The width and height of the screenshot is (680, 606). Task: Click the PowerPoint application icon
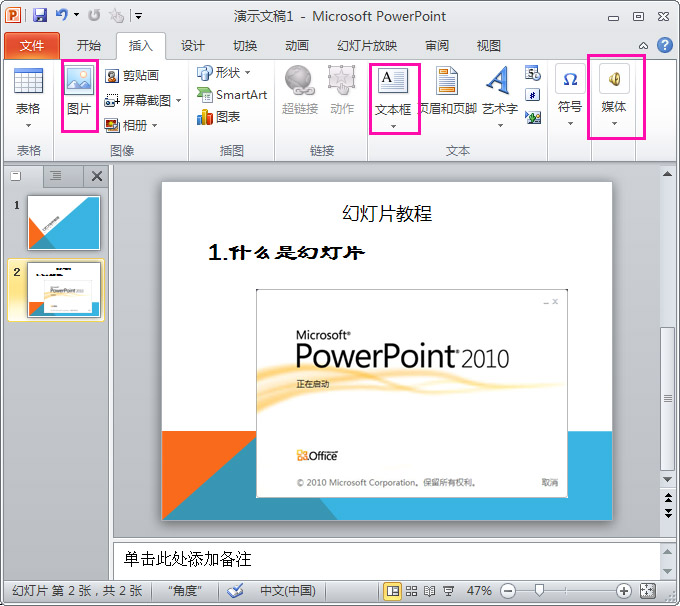pos(13,16)
